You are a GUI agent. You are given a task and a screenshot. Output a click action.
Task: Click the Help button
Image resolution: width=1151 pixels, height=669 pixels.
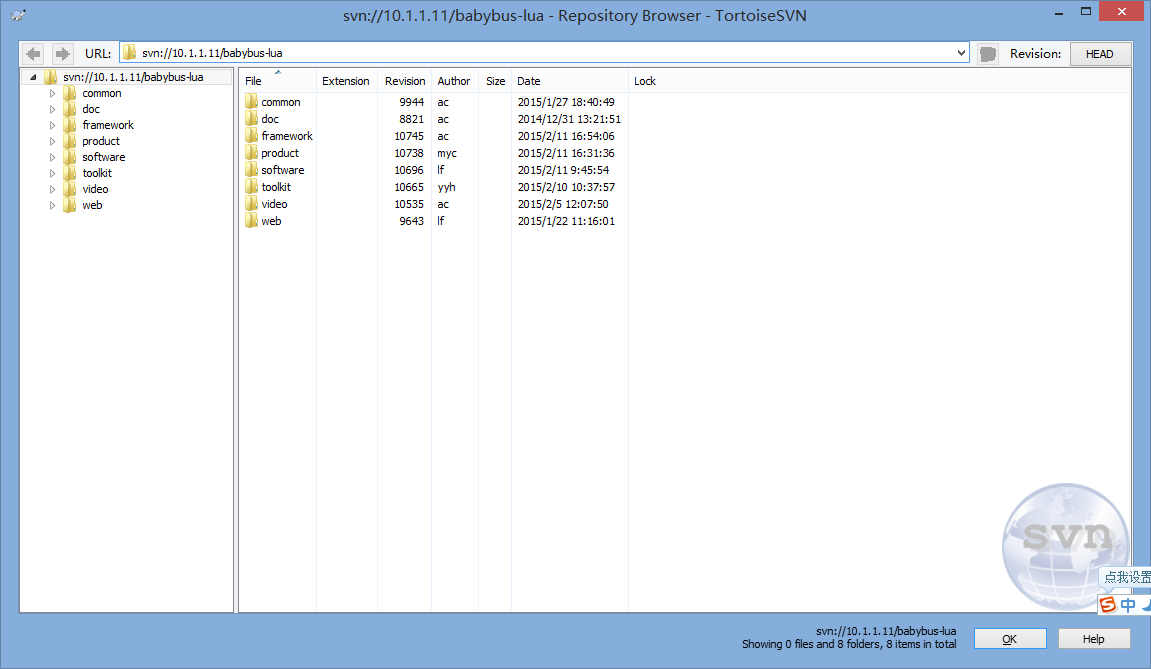tap(1094, 639)
